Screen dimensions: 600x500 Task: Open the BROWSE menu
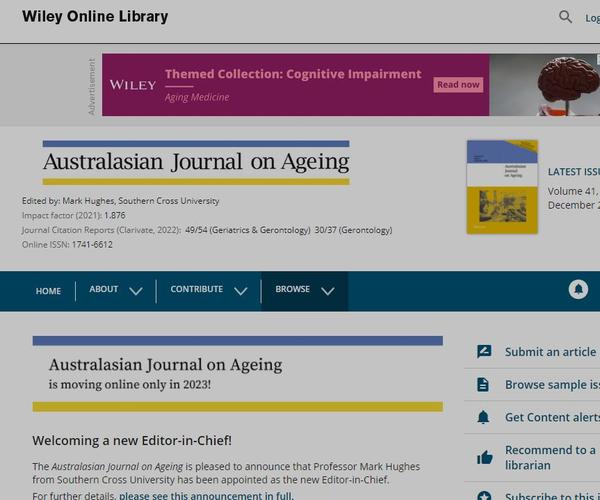292,289
